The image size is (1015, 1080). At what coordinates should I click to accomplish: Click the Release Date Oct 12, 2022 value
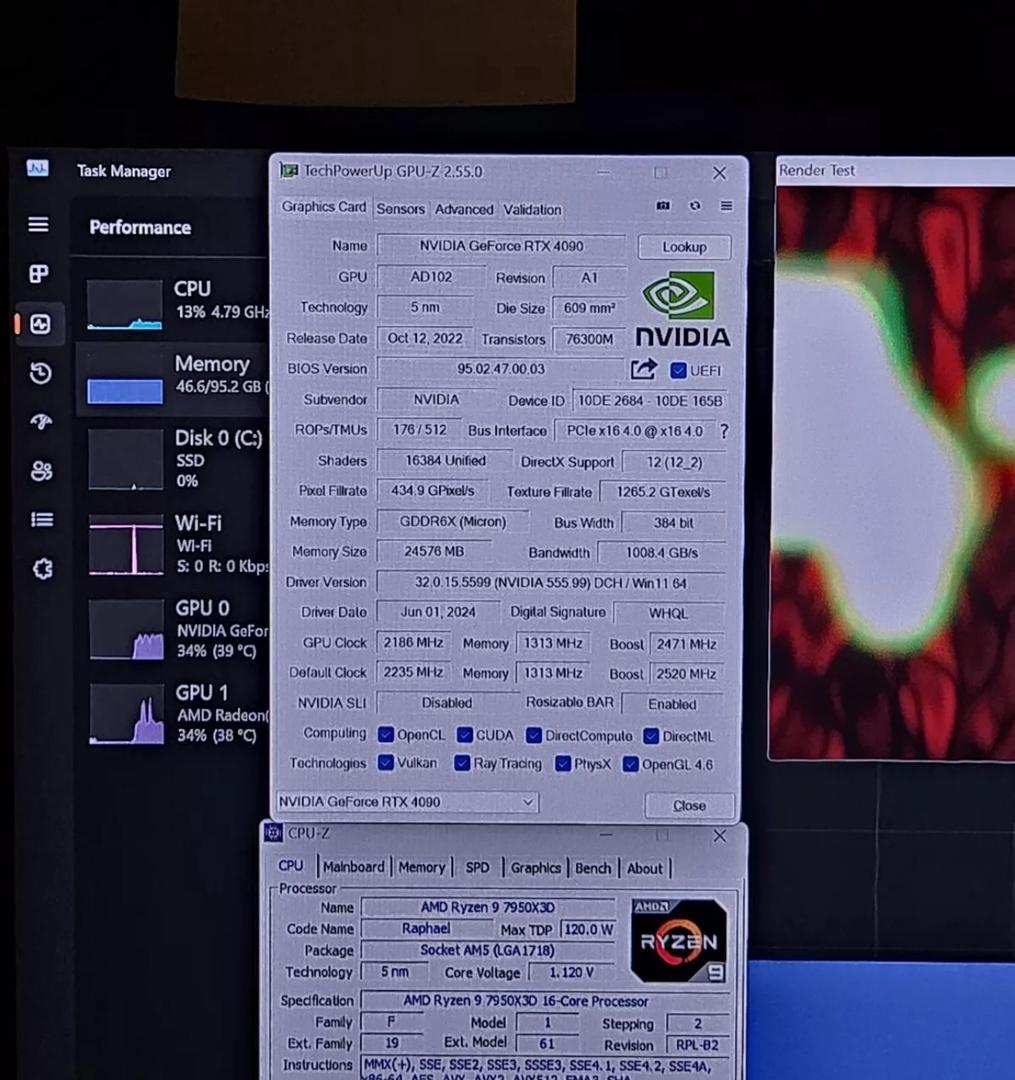click(x=425, y=338)
